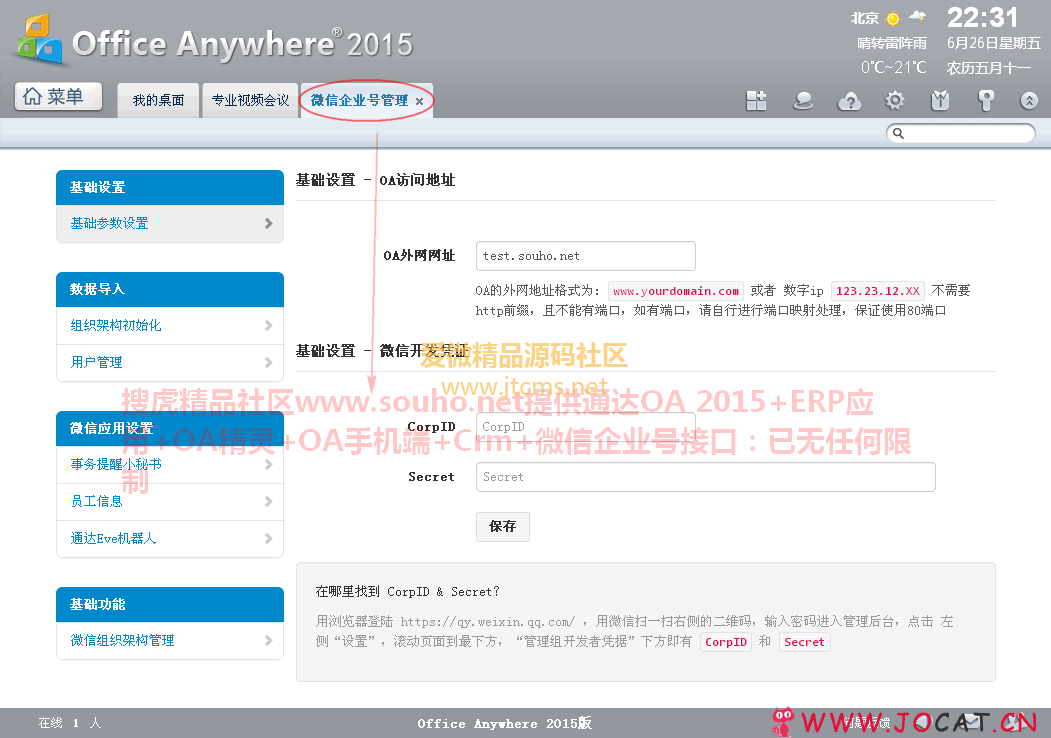Expand the 员工信息 chevron arrow
Screen dimensions: 1051x738
click(268, 501)
